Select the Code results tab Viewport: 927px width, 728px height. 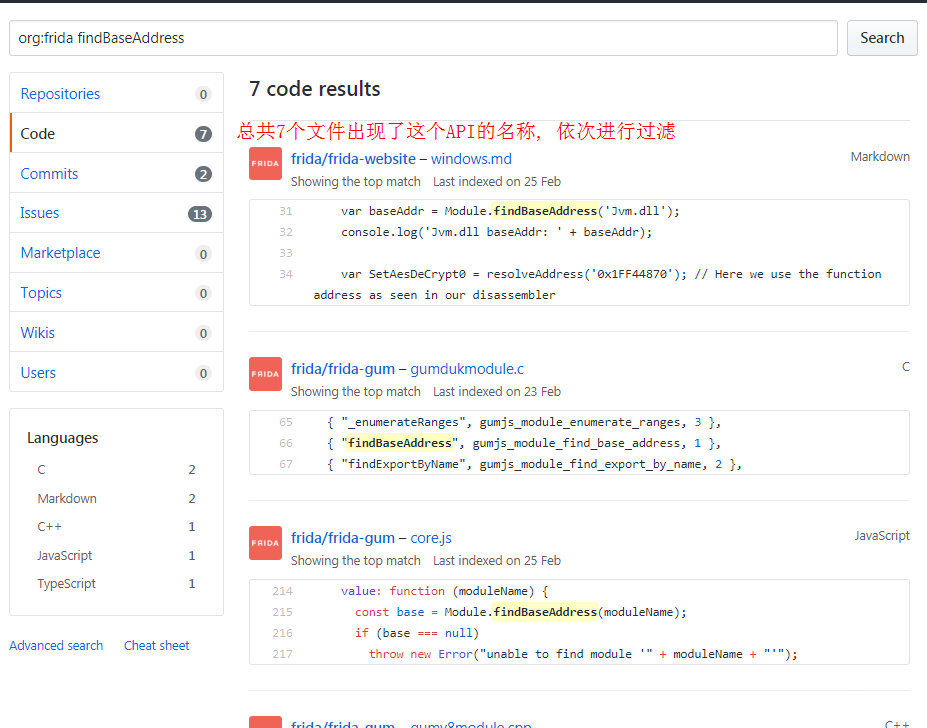tap(116, 134)
